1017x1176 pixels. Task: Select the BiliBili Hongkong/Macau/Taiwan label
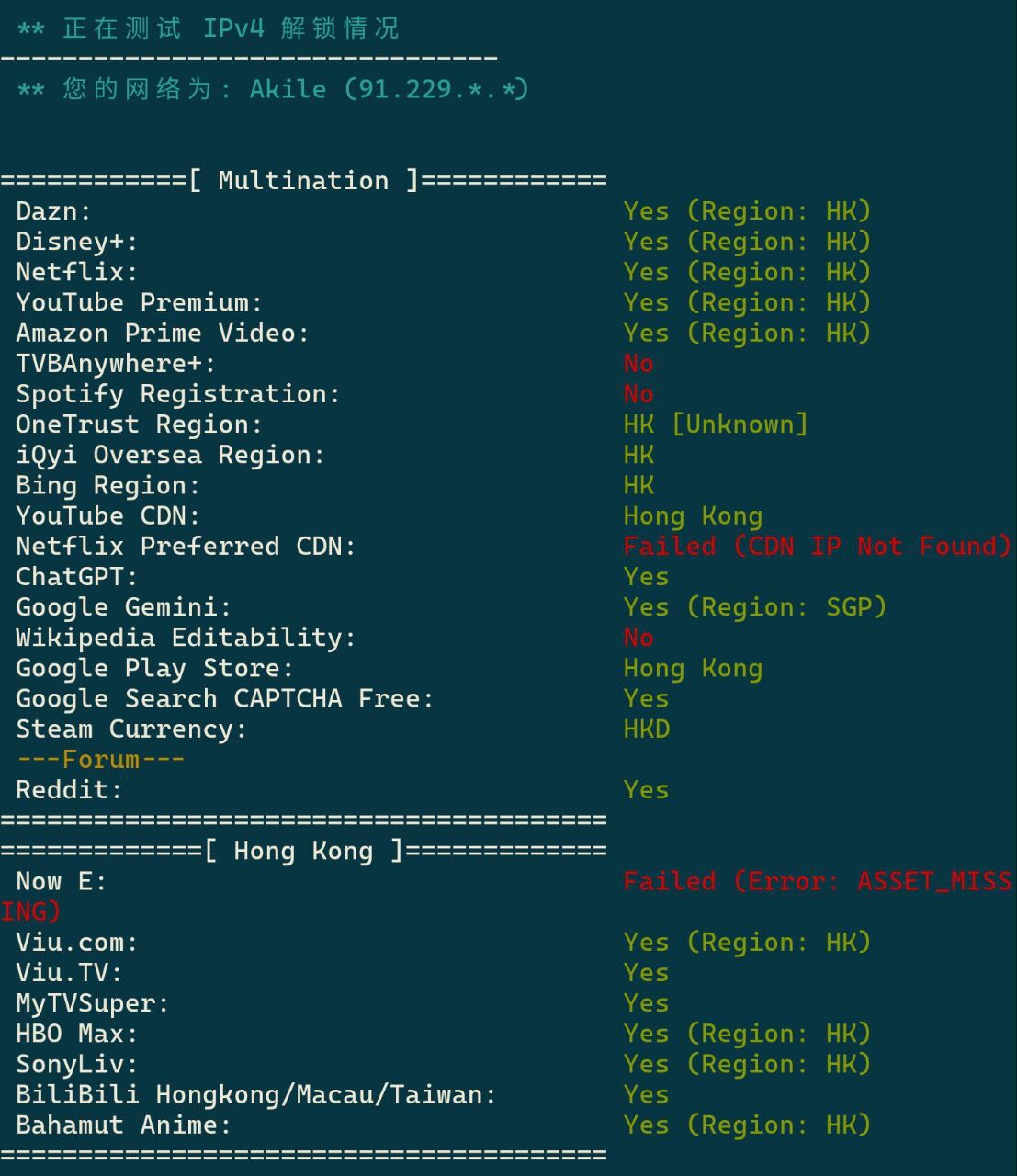(x=255, y=1095)
